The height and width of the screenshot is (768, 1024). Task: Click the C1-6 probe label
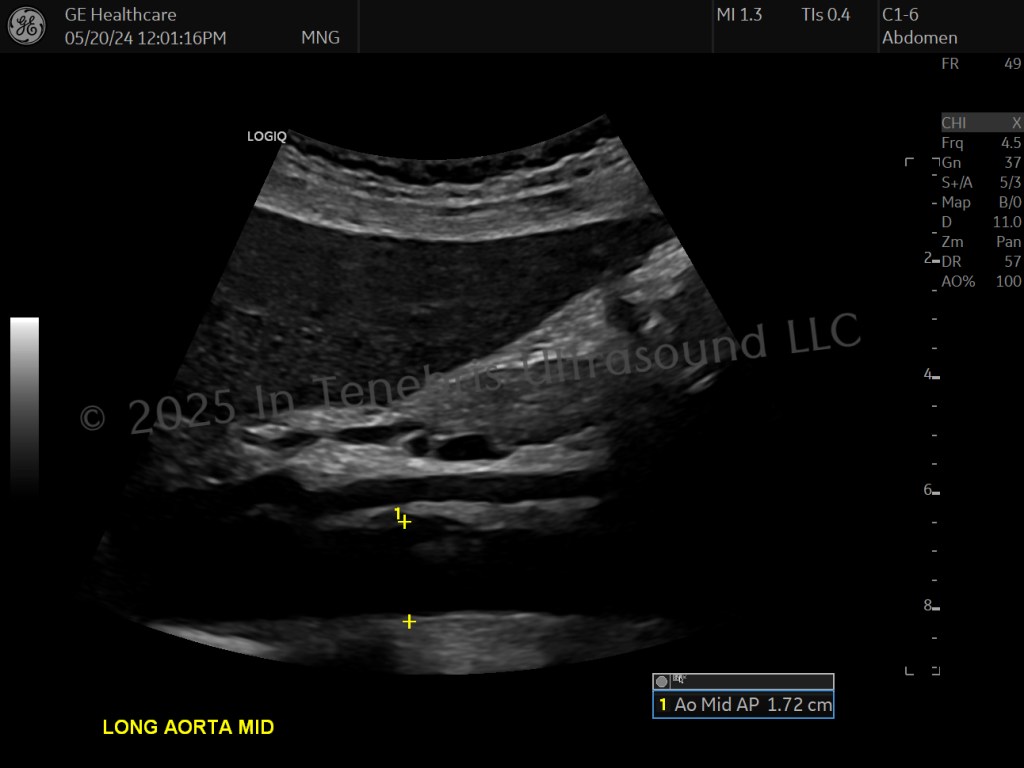(x=900, y=14)
